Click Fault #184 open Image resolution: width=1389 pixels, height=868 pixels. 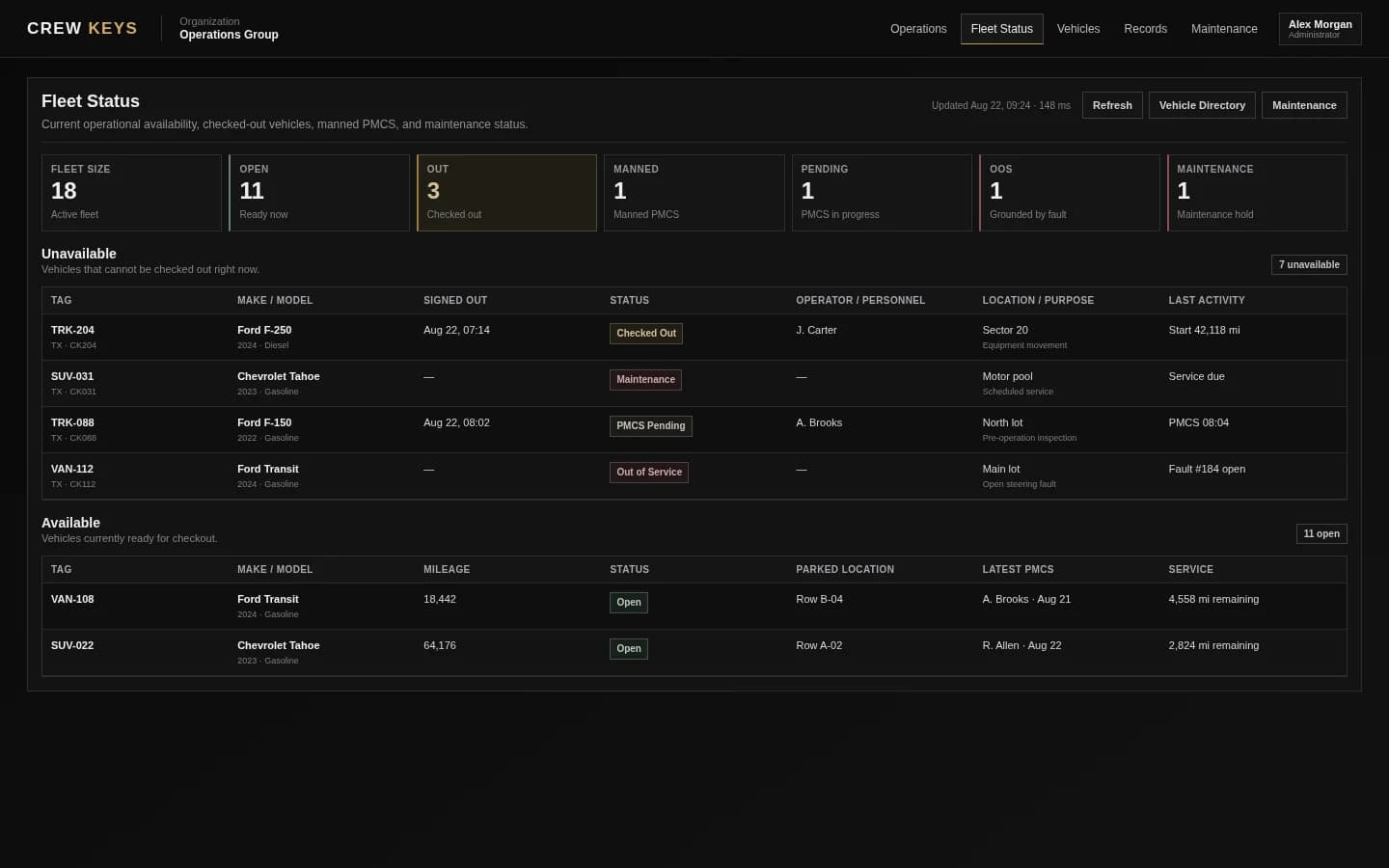tap(1207, 469)
